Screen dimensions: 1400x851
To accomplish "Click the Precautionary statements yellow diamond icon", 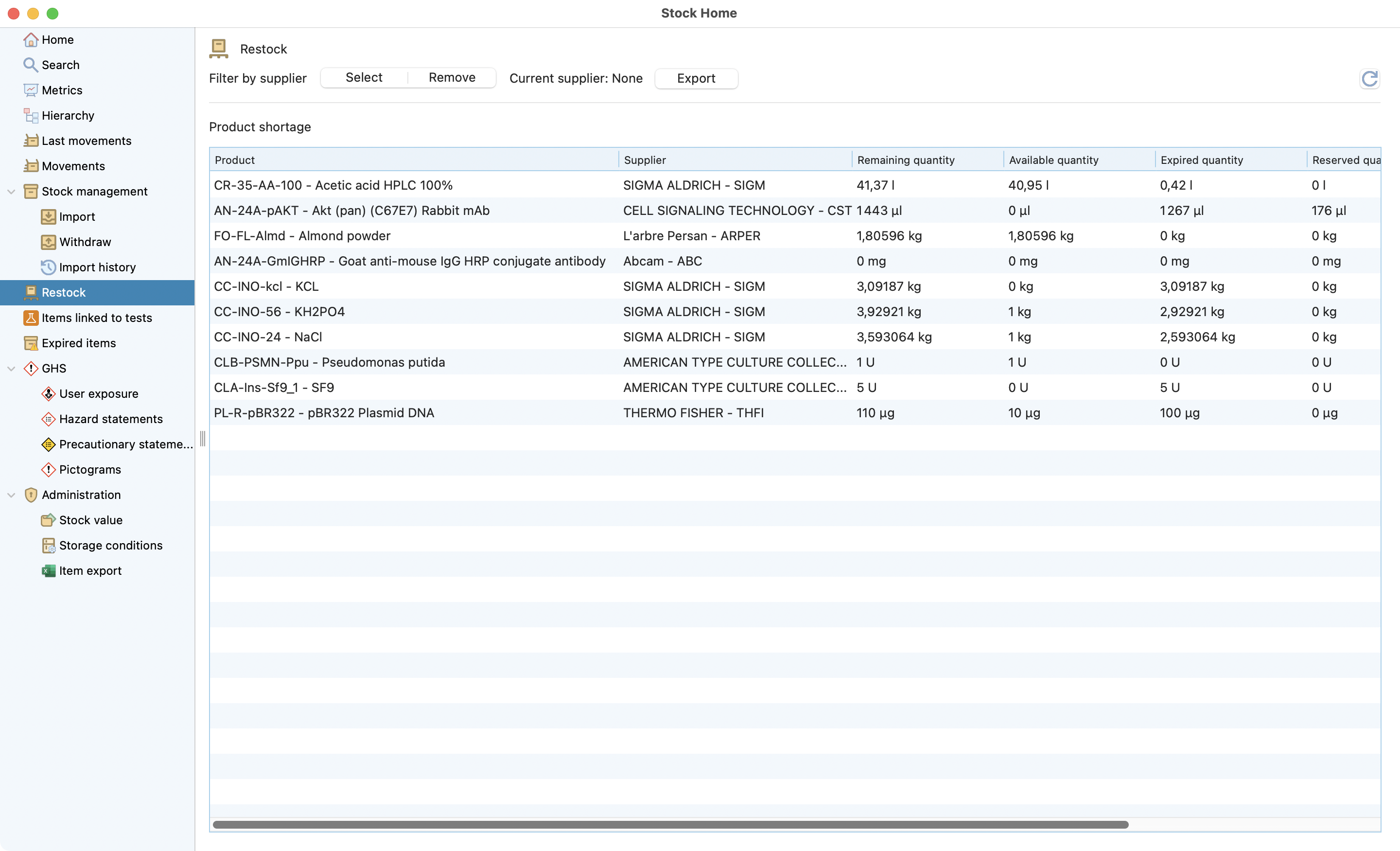I will [x=48, y=444].
